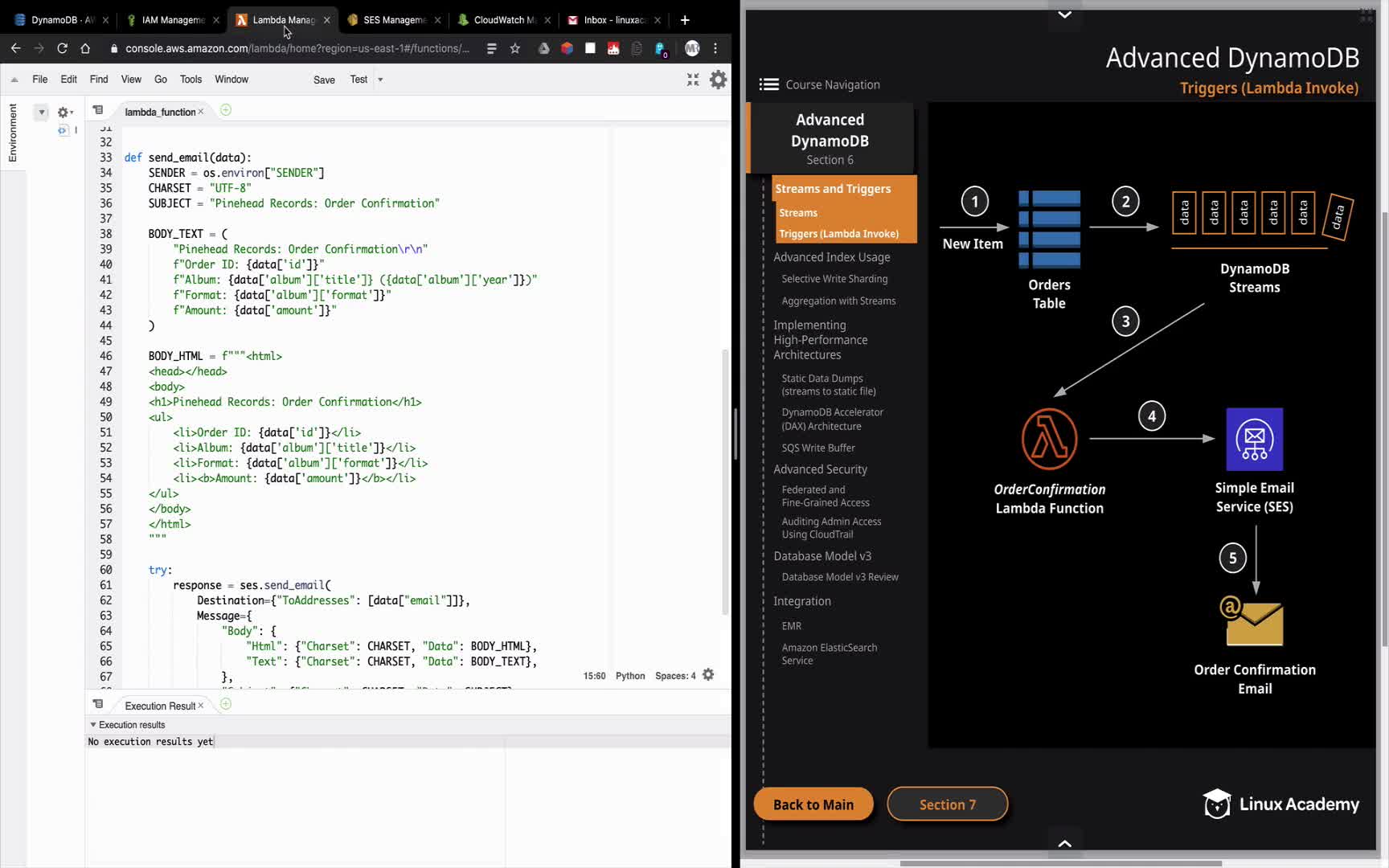
Task: Go to Section 7
Action: tap(947, 805)
